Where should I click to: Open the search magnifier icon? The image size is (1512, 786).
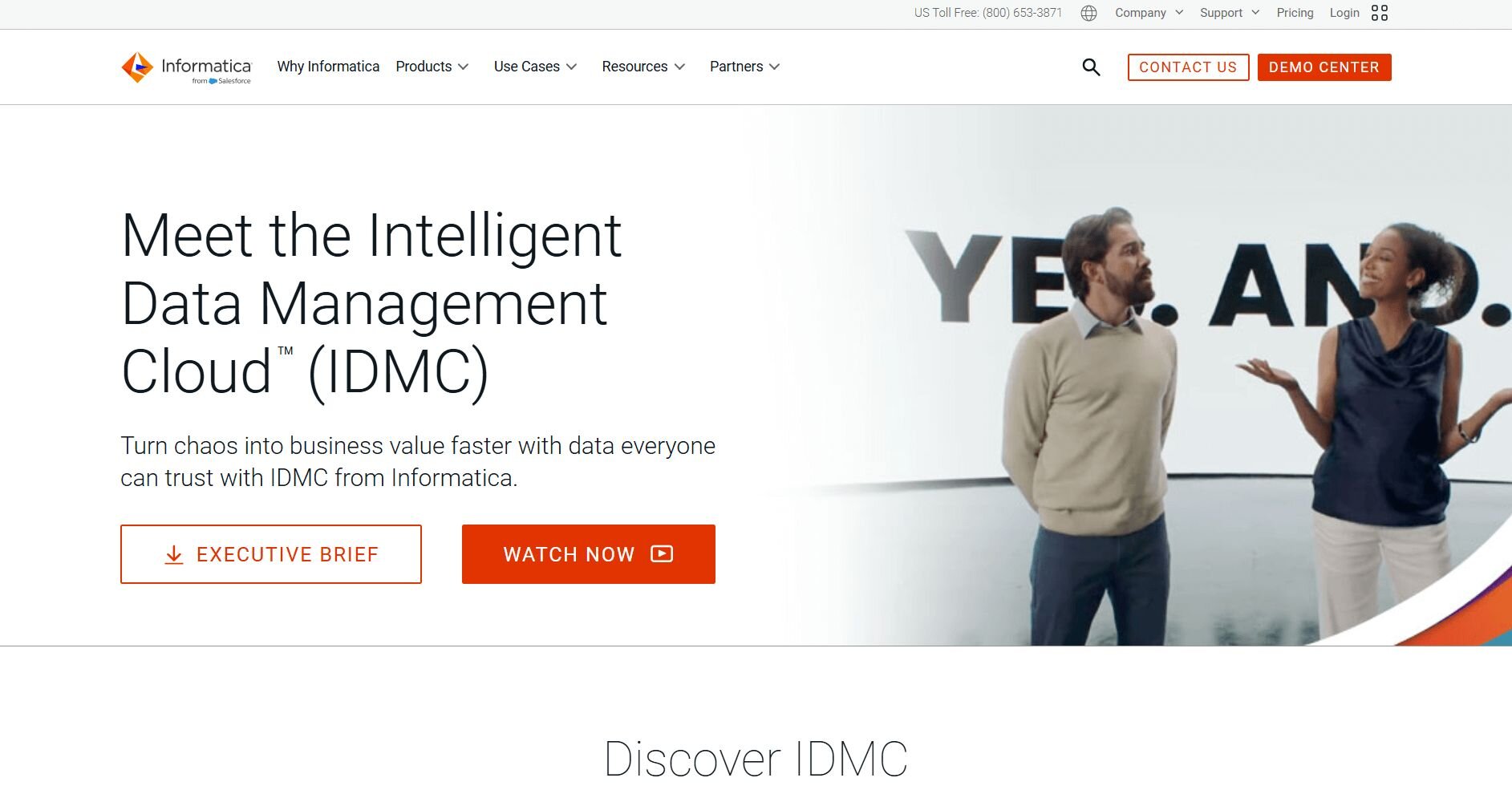point(1091,67)
